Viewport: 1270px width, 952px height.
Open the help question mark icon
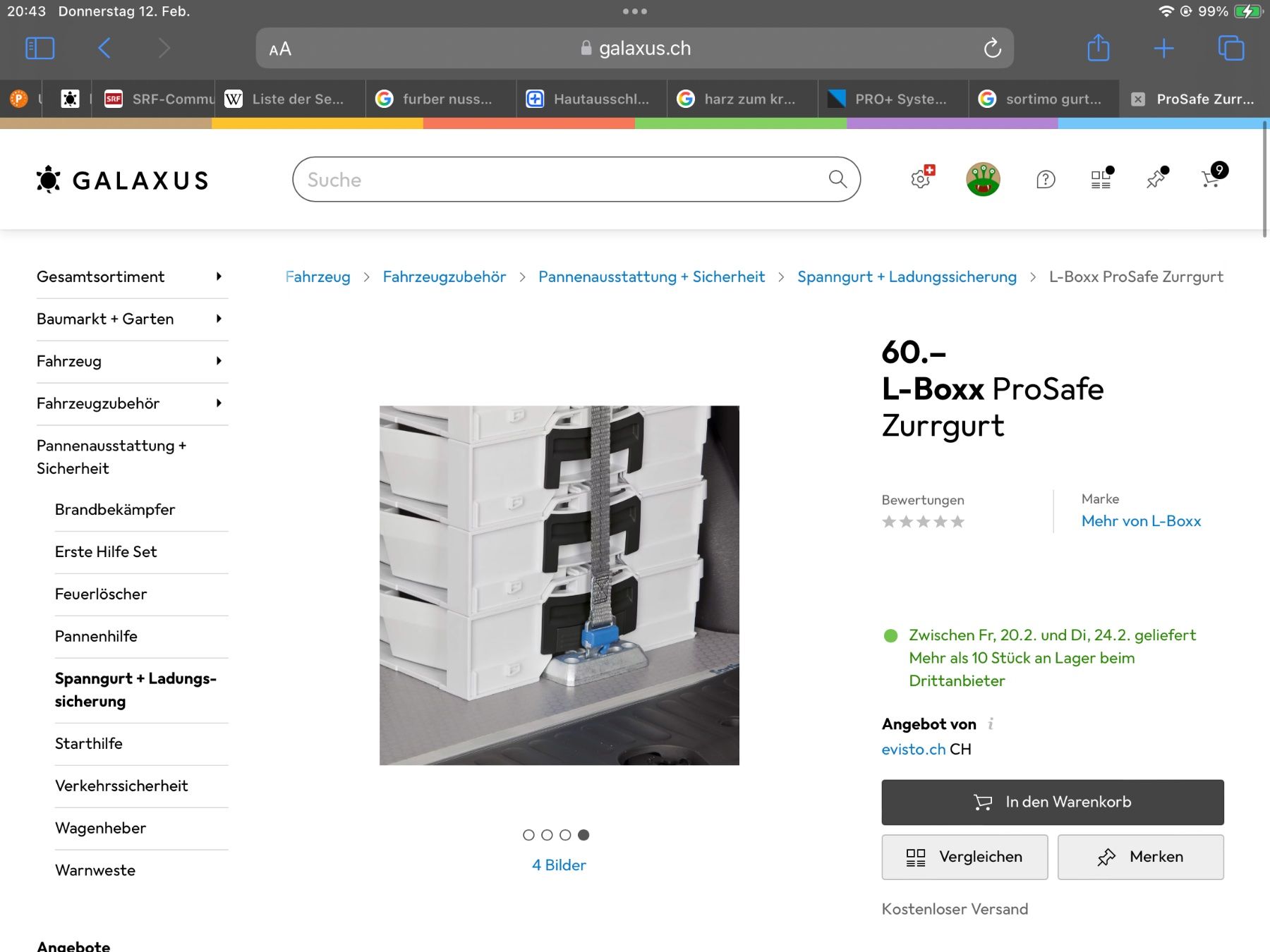[1046, 180]
